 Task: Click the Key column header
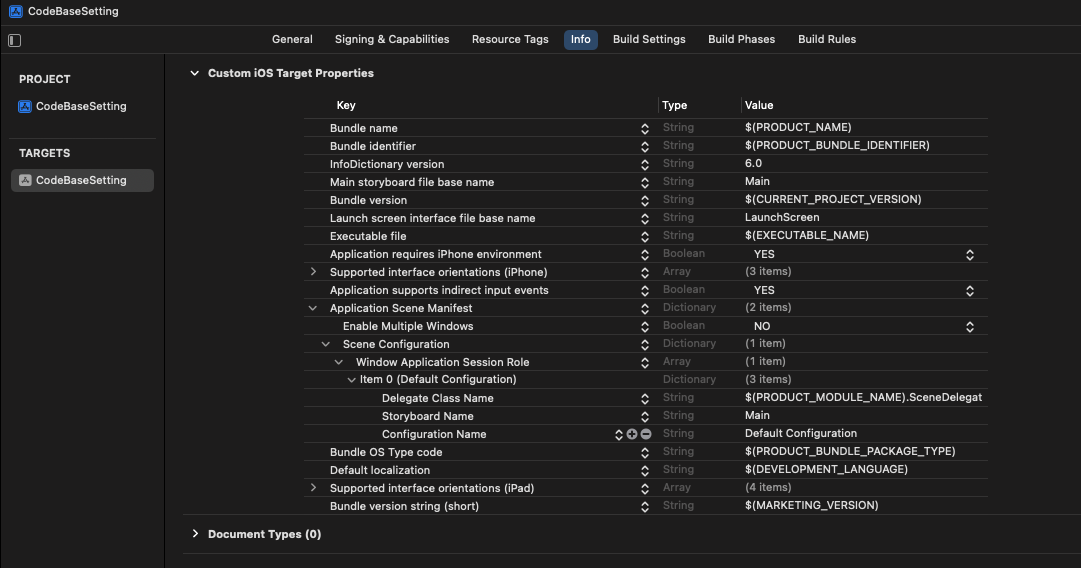[x=346, y=105]
